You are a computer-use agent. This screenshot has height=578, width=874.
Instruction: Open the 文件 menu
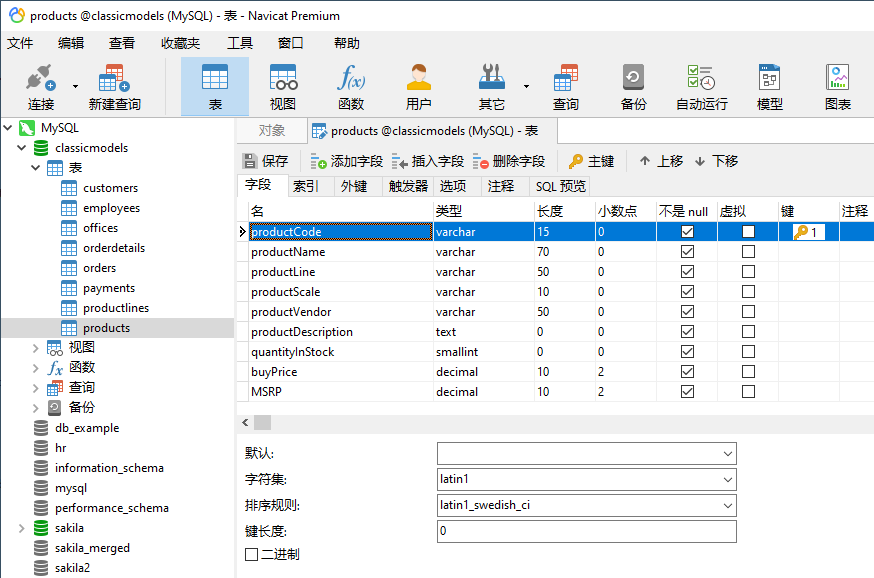click(x=20, y=43)
